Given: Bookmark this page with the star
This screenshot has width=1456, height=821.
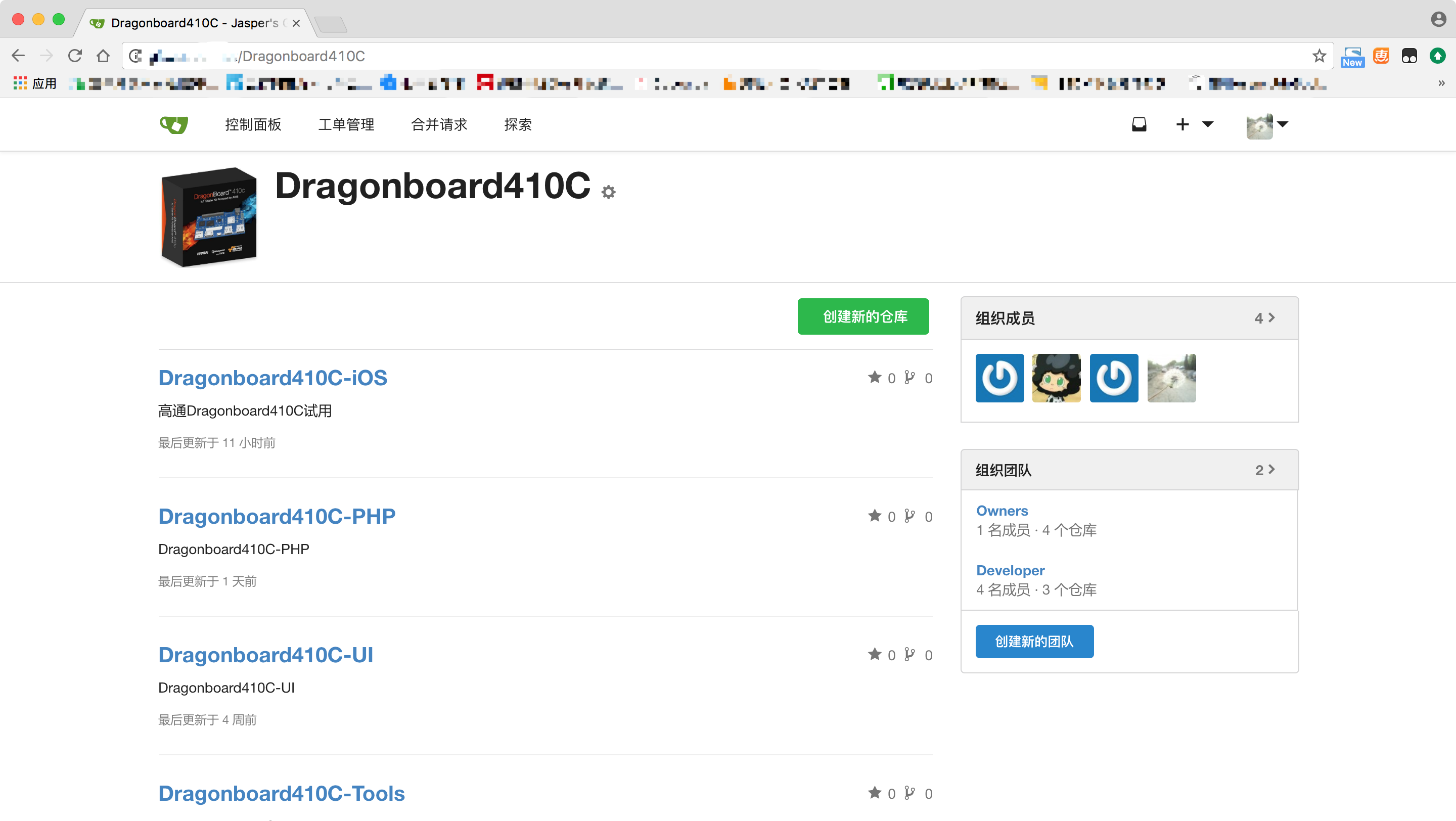Looking at the screenshot, I should pos(1318,56).
